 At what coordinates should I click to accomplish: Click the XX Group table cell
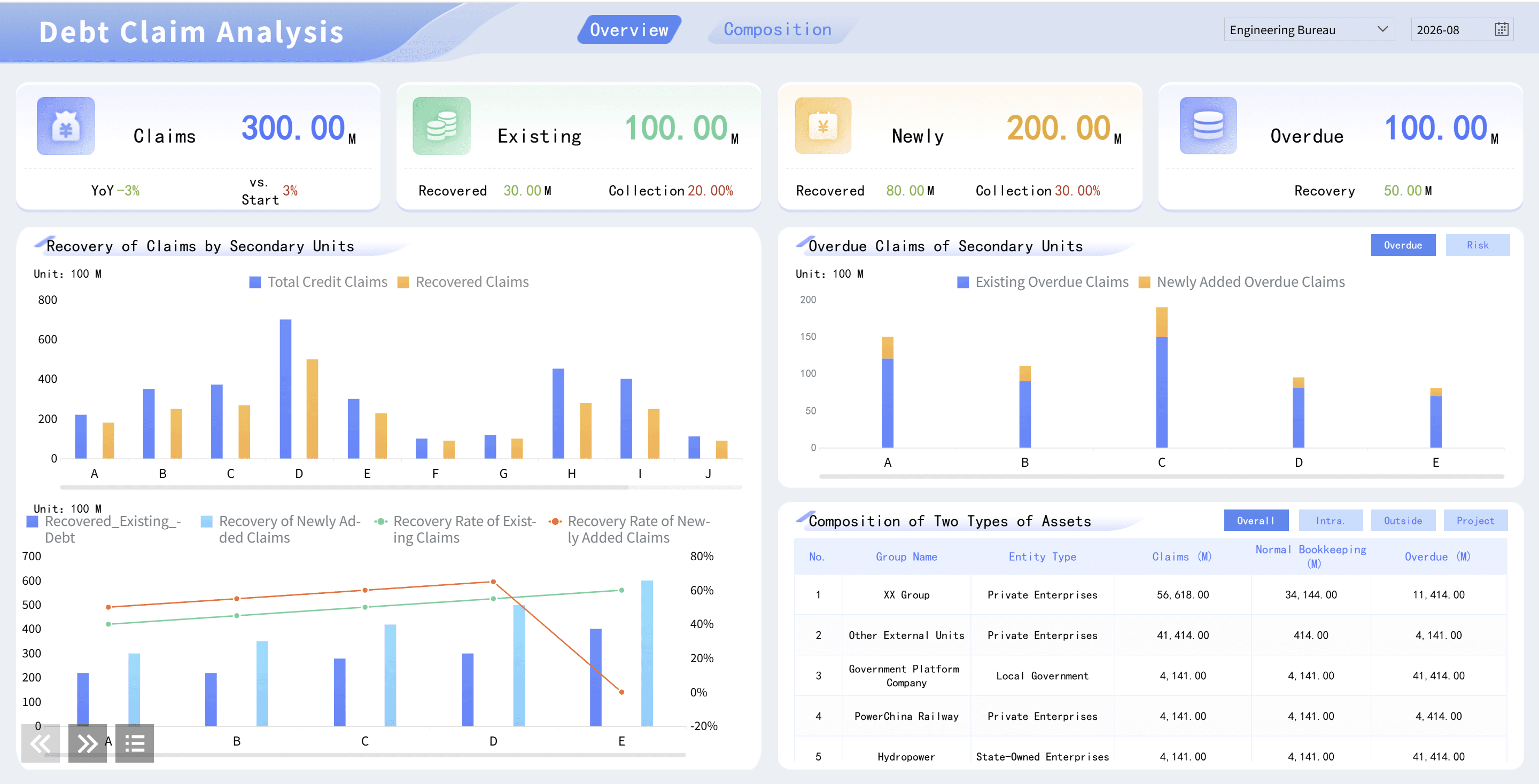point(906,595)
